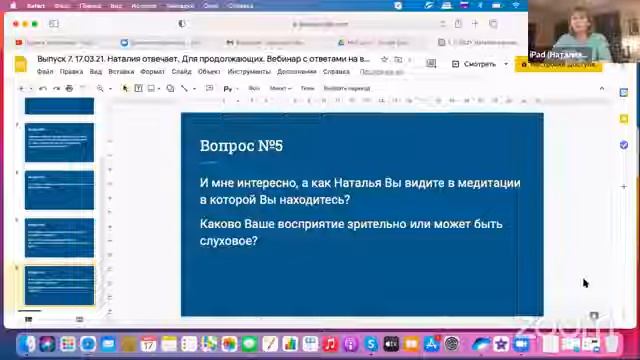Select the shape tool
640x360 pixels.
tap(170, 88)
